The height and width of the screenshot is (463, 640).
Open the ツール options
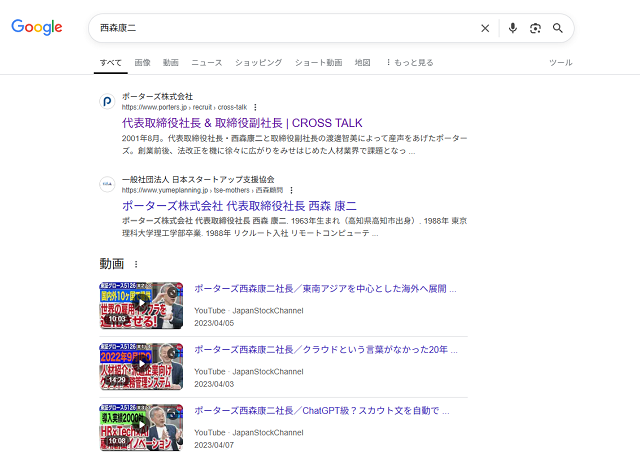pos(560,62)
